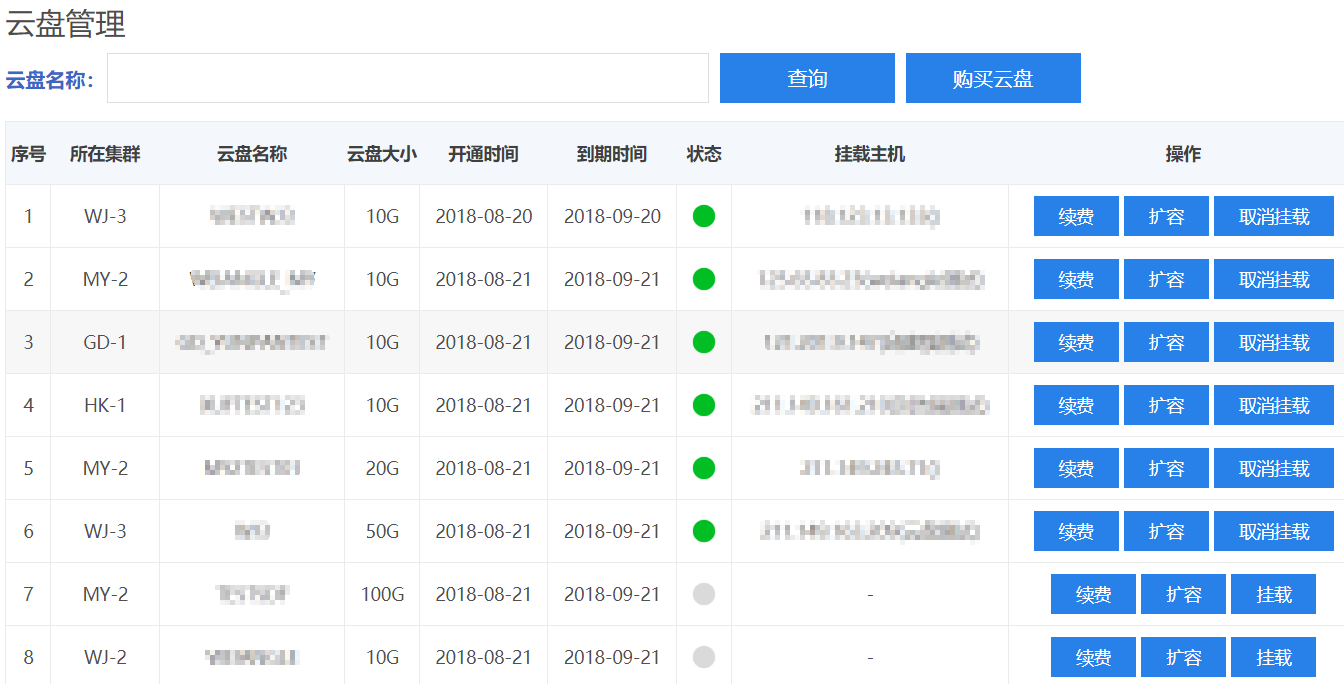Focus the 云盘名称 search input field
Viewport: 1344px width, 684px height.
pos(408,78)
